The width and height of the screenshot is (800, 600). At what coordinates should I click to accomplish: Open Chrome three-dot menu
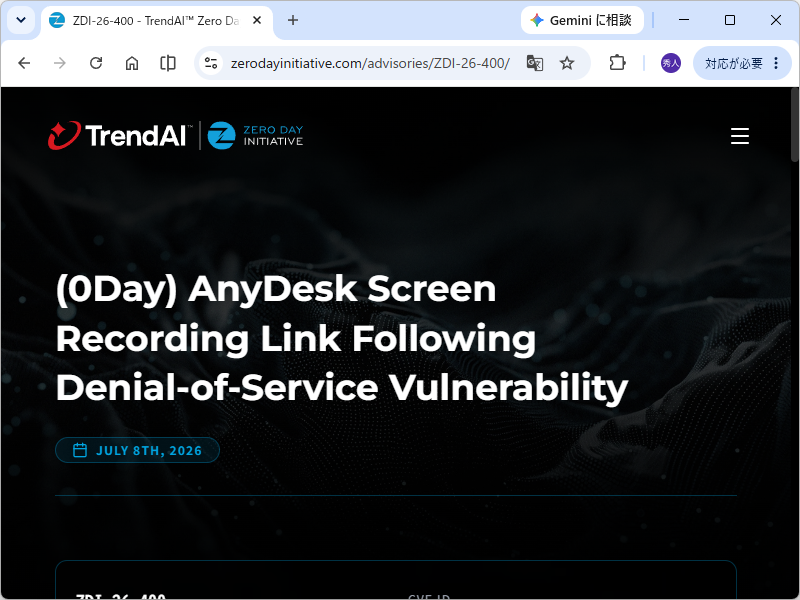point(776,63)
